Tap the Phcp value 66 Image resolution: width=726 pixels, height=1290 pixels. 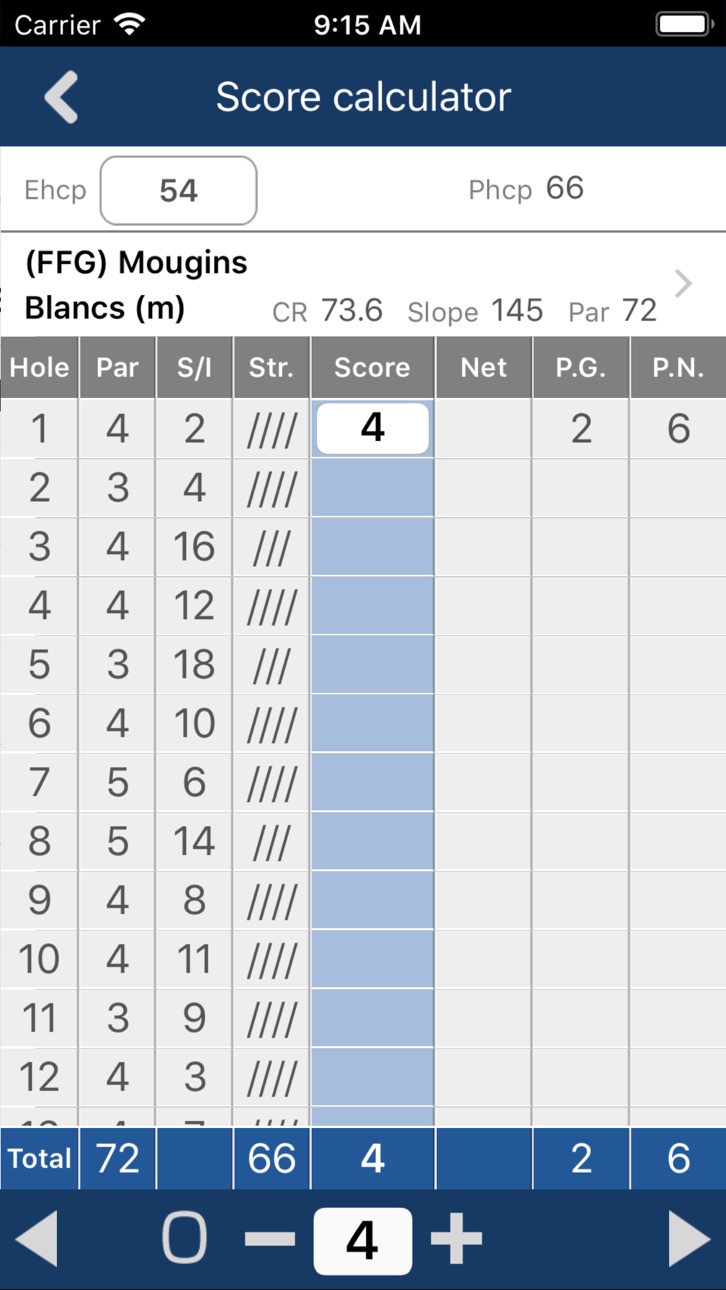565,188
